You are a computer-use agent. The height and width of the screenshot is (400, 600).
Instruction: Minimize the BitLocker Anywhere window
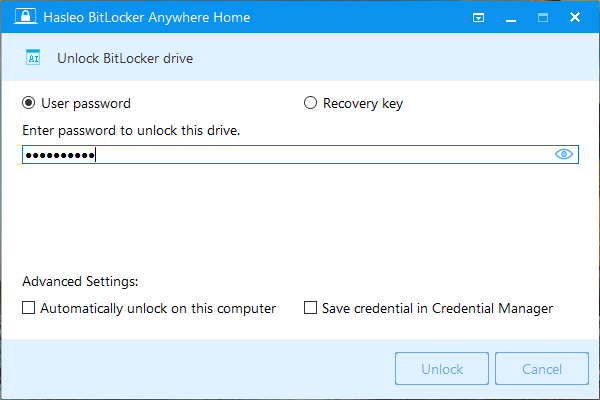511,18
